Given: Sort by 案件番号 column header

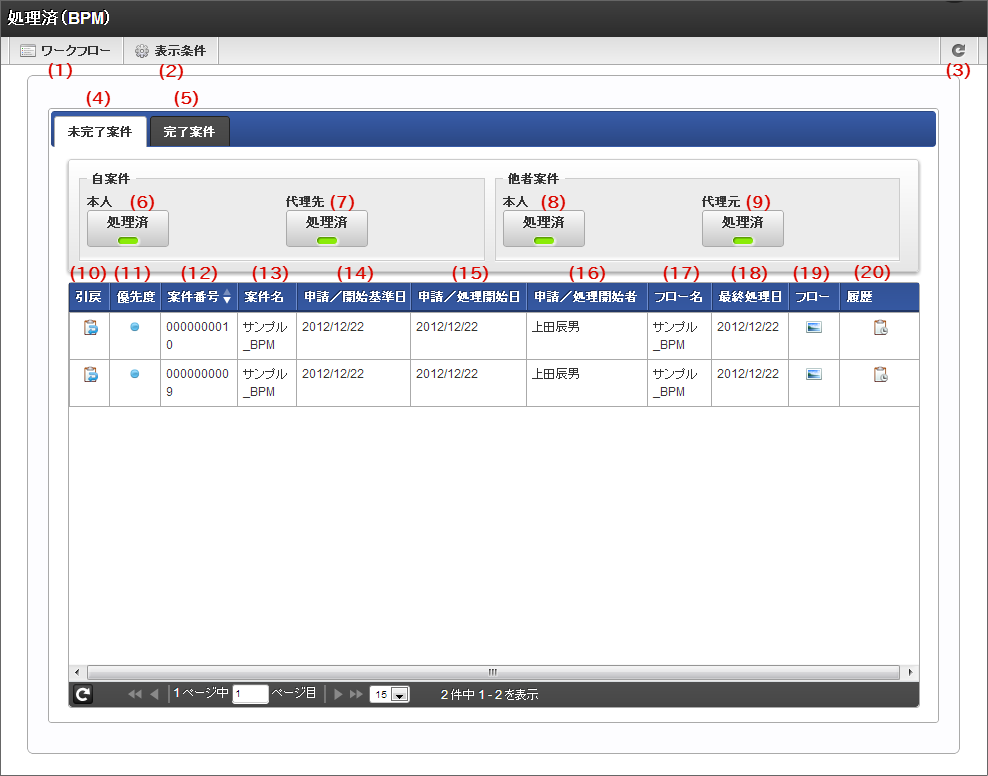Looking at the screenshot, I should pos(199,297).
